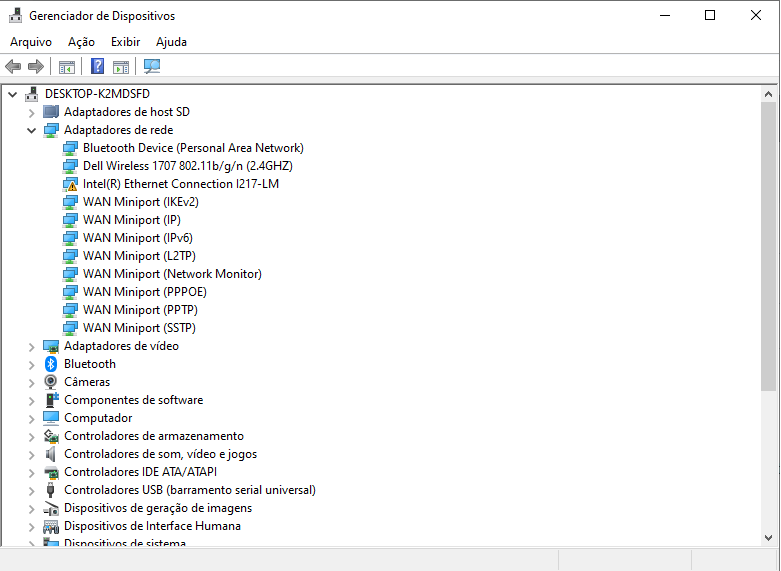The width and height of the screenshot is (781, 571).
Task: Expand the Computador category
Action: [31, 419]
